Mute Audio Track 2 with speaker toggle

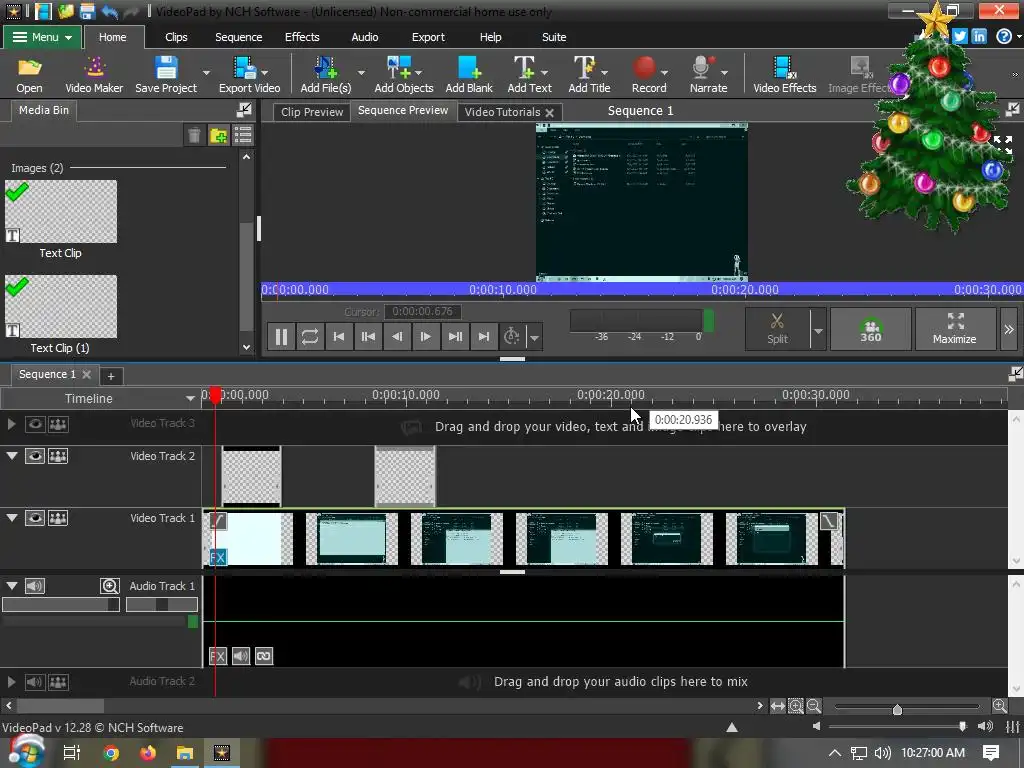click(x=35, y=682)
